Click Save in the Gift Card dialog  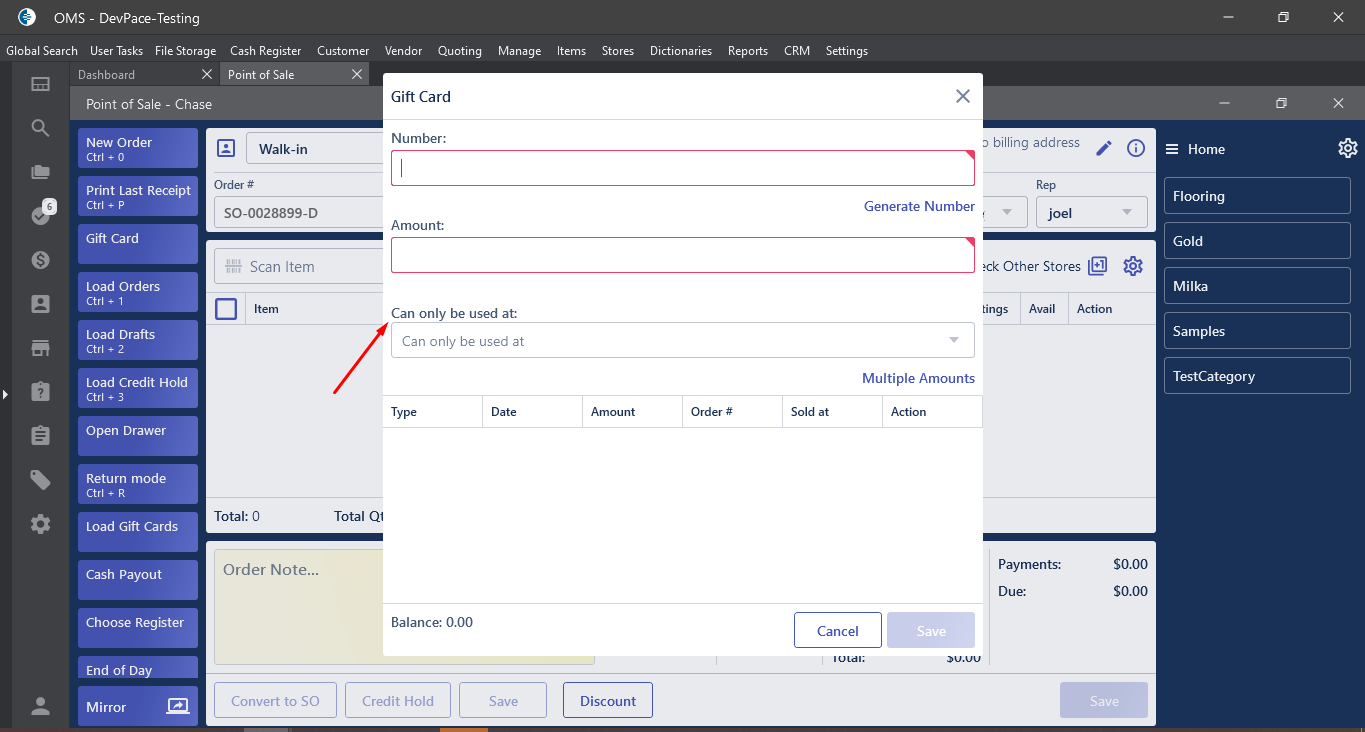[931, 630]
